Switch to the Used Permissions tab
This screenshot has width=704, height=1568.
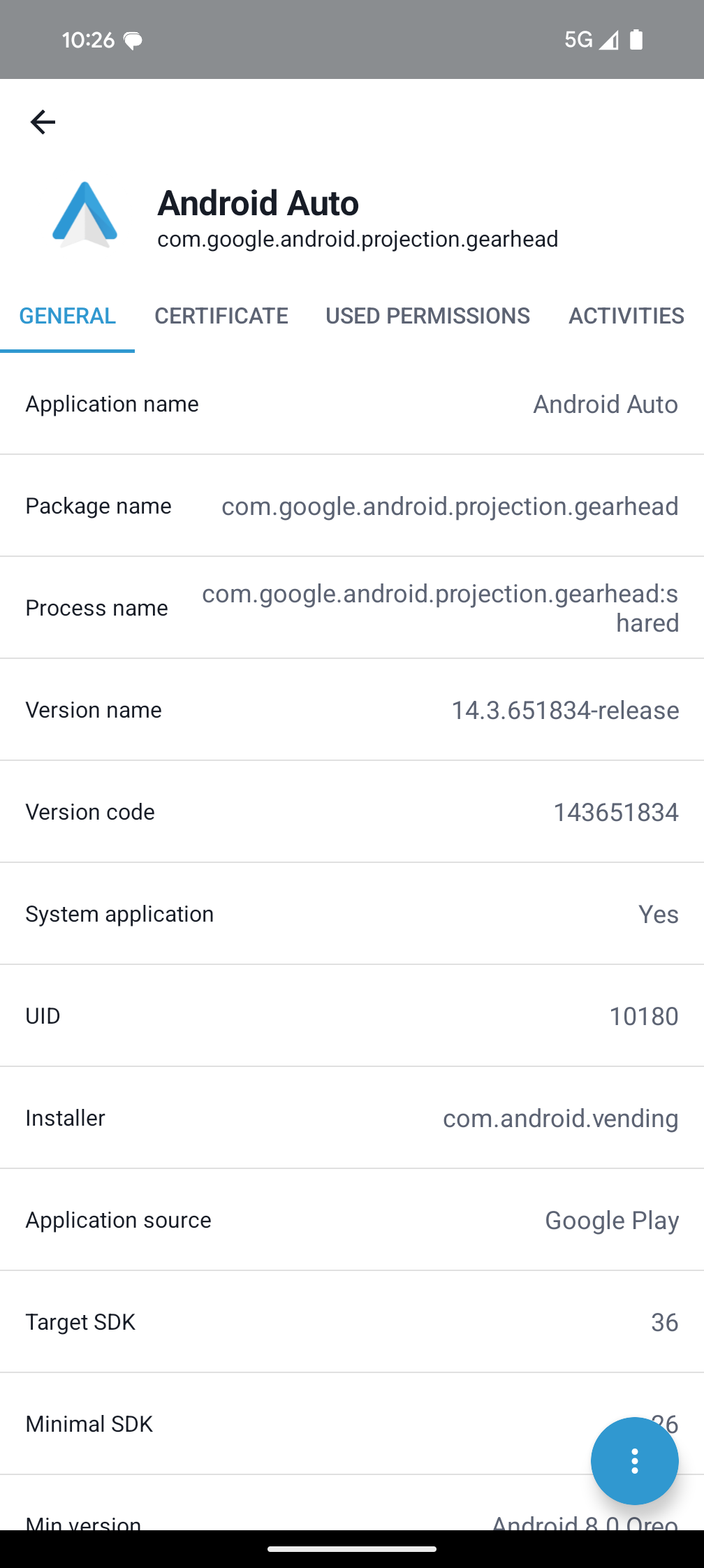pyautogui.click(x=427, y=316)
